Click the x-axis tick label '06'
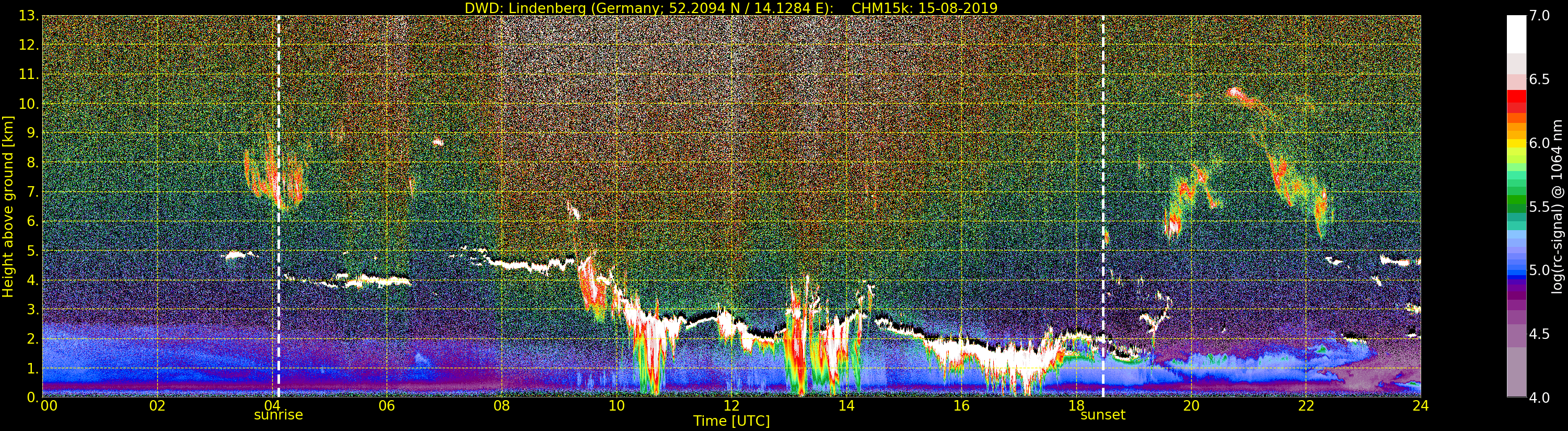1568x431 pixels. pyautogui.click(x=387, y=406)
